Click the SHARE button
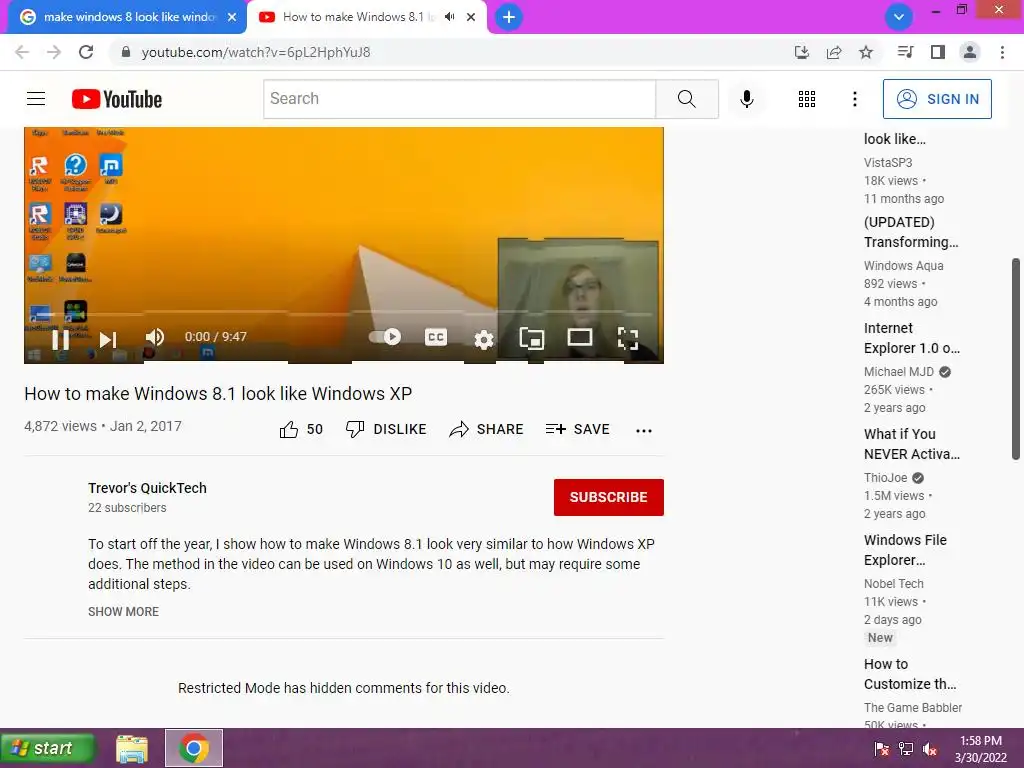Screen dimensions: 1024x768 point(487,429)
